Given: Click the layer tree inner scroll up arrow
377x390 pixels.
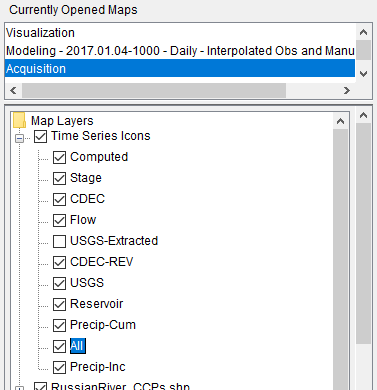Looking at the screenshot, I should pyautogui.click(x=340, y=121).
